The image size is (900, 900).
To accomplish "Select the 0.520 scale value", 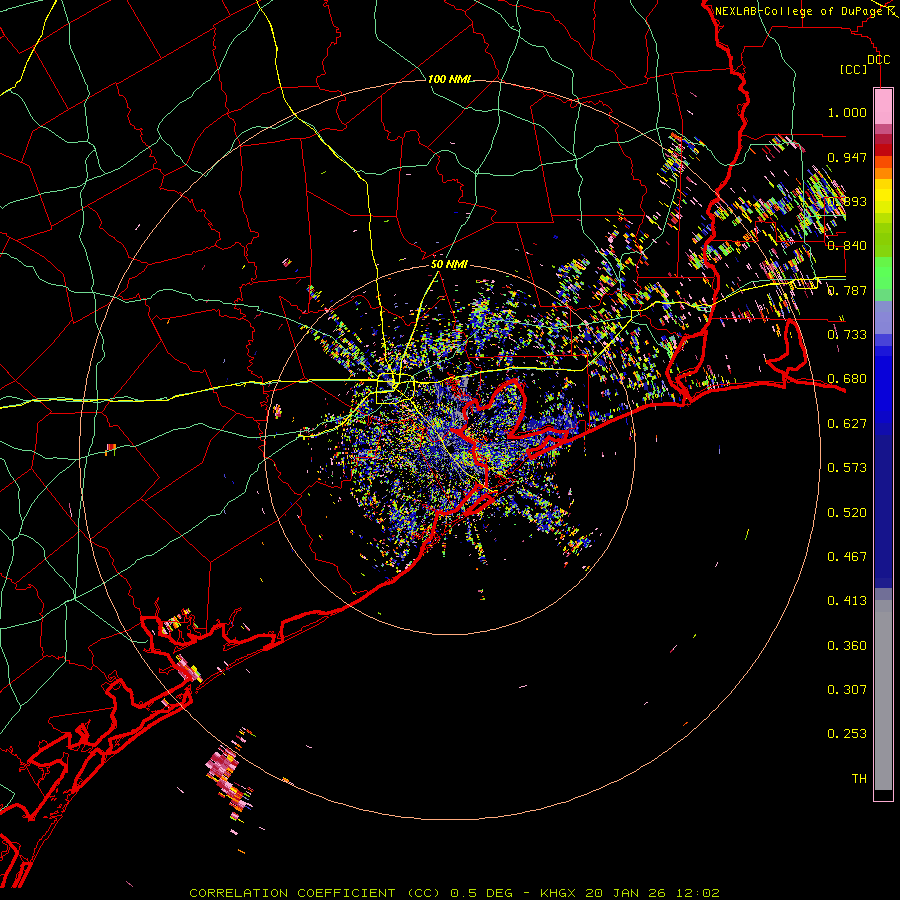I will pos(847,513).
